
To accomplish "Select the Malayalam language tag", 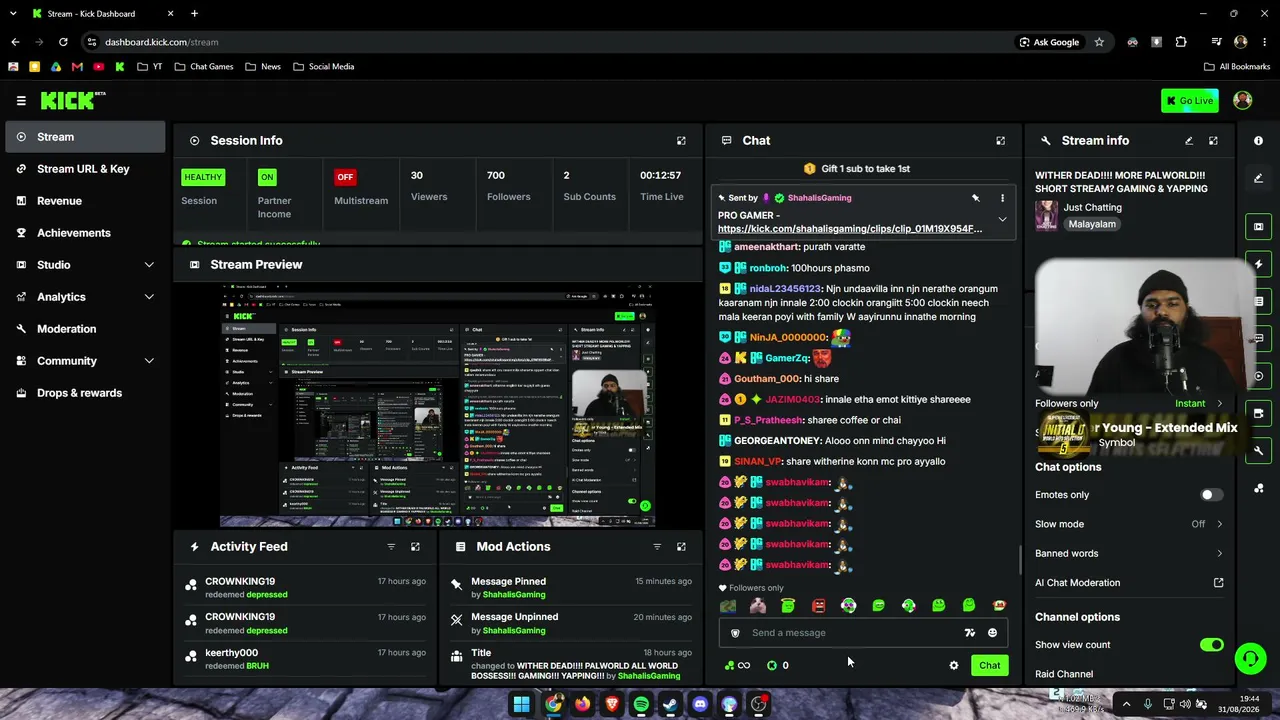I will pos(1092,225).
